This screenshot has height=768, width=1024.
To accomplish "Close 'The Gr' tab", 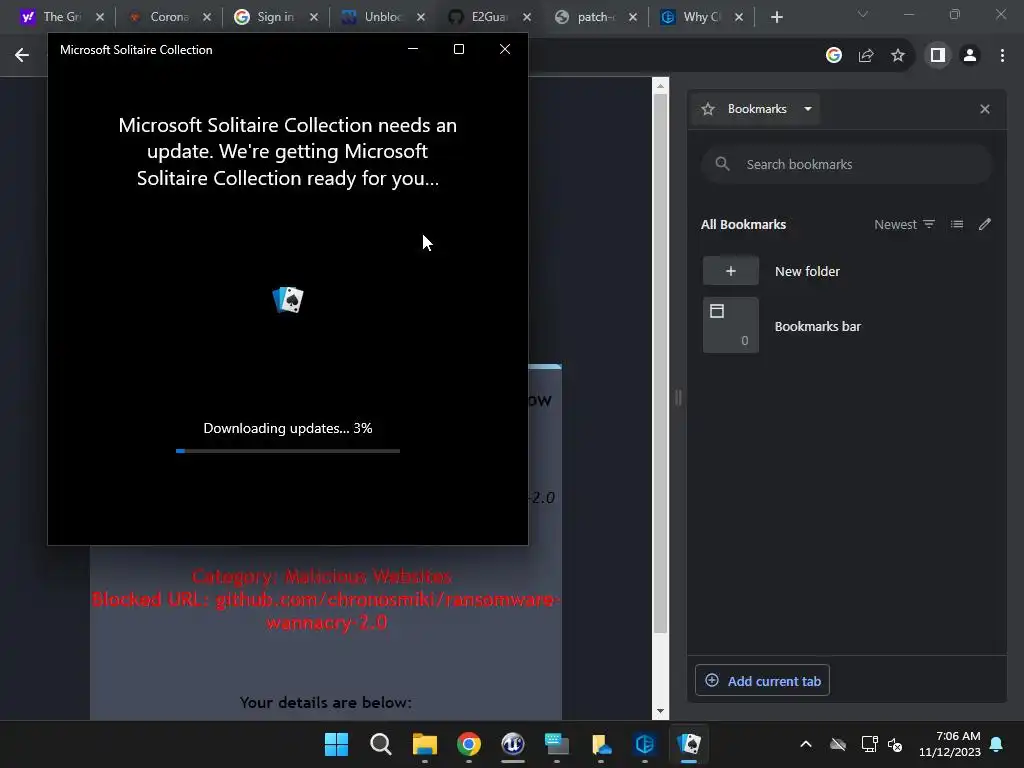I will point(100,17).
